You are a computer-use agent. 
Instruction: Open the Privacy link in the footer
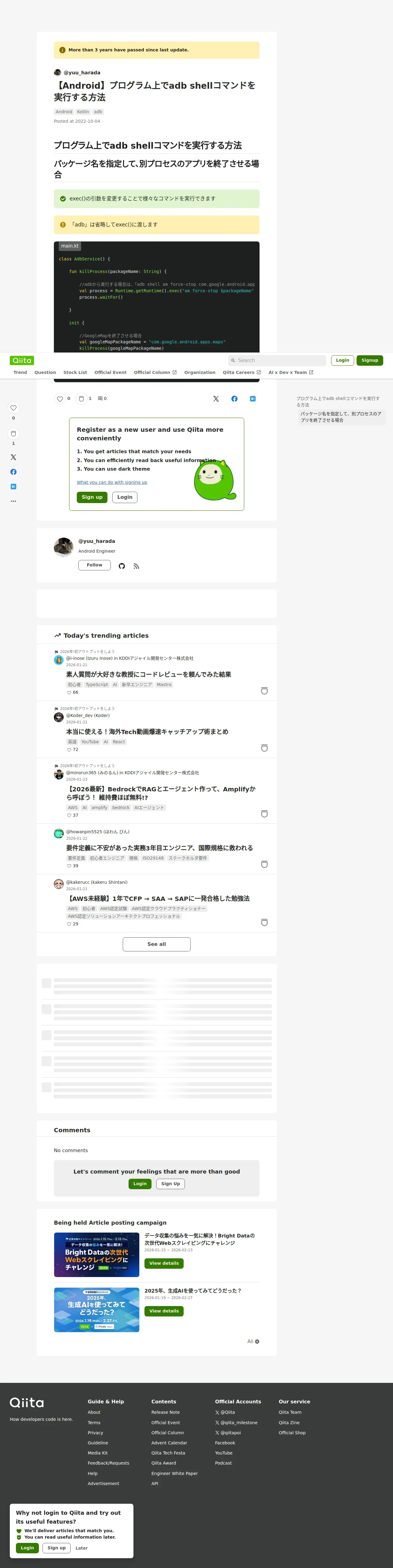(x=95, y=1433)
